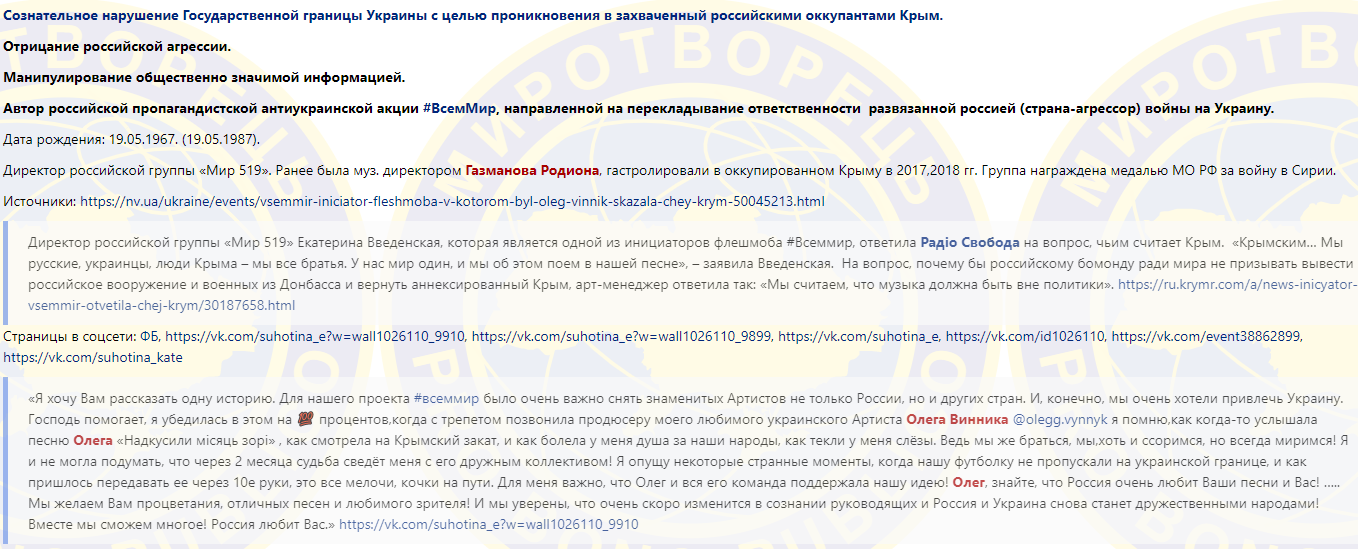Open wall1026110_9910 link in social pages list
The height and width of the screenshot is (549, 1358).
point(317,337)
